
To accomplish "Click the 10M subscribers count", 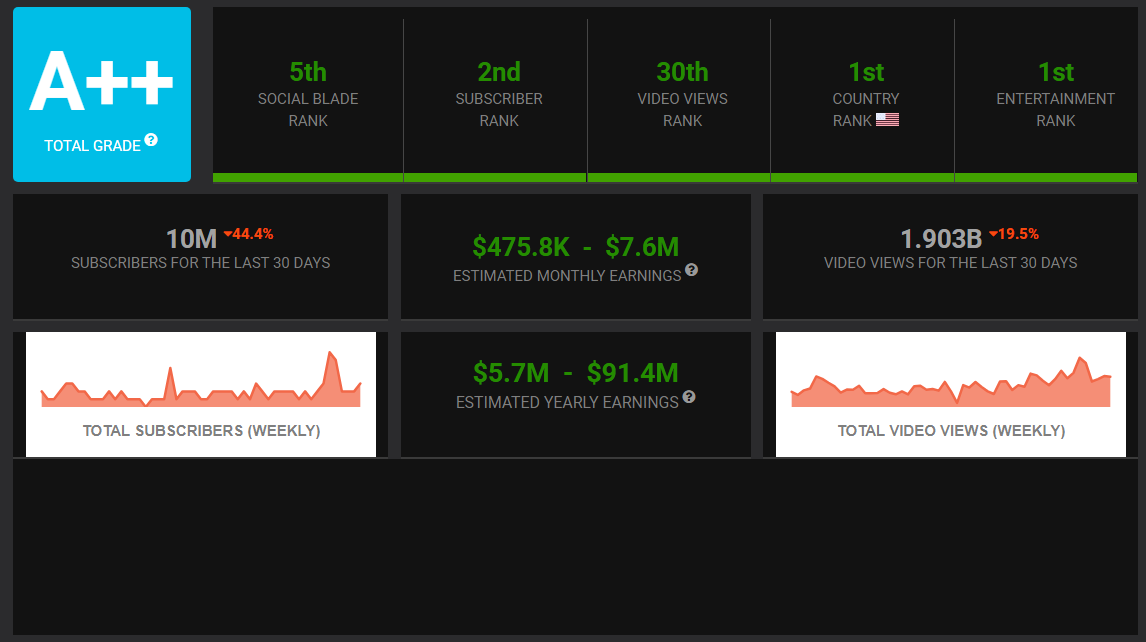I will point(191,239).
